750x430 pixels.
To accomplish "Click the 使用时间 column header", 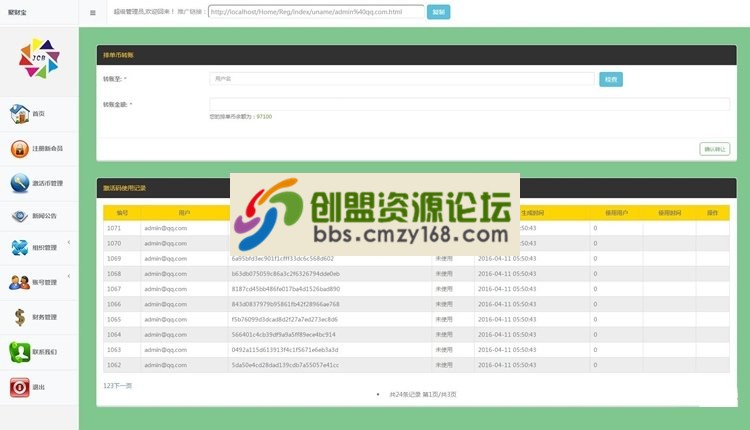I will tap(669, 213).
